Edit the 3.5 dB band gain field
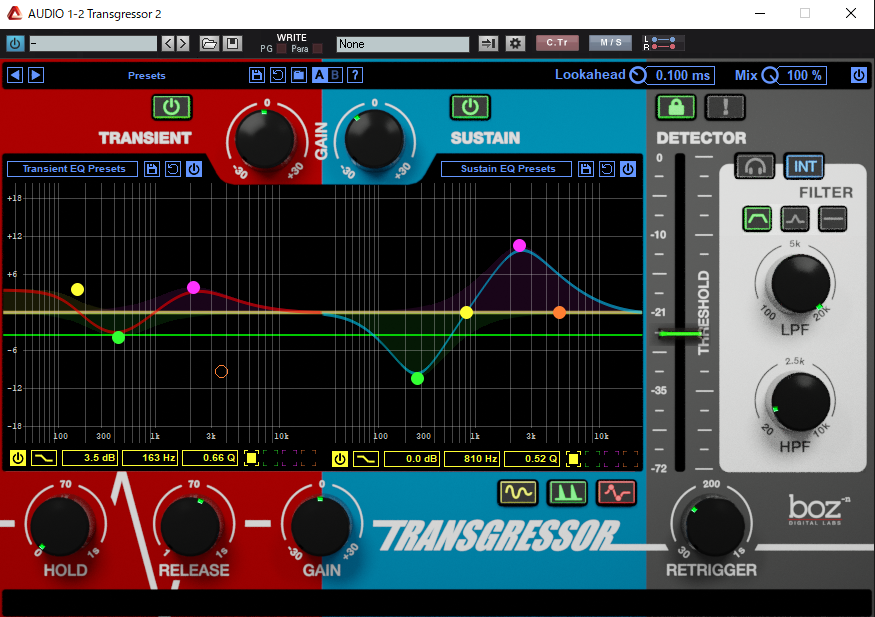 90,459
